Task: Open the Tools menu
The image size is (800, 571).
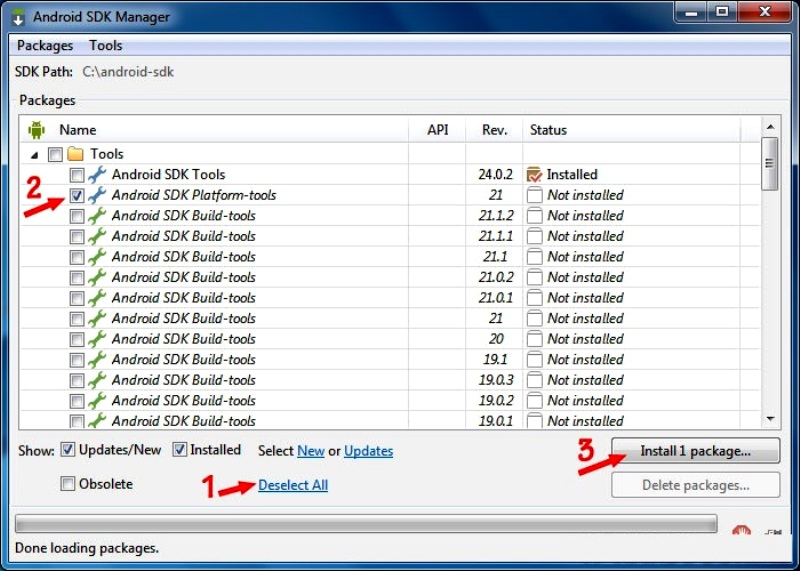Action: 106,45
